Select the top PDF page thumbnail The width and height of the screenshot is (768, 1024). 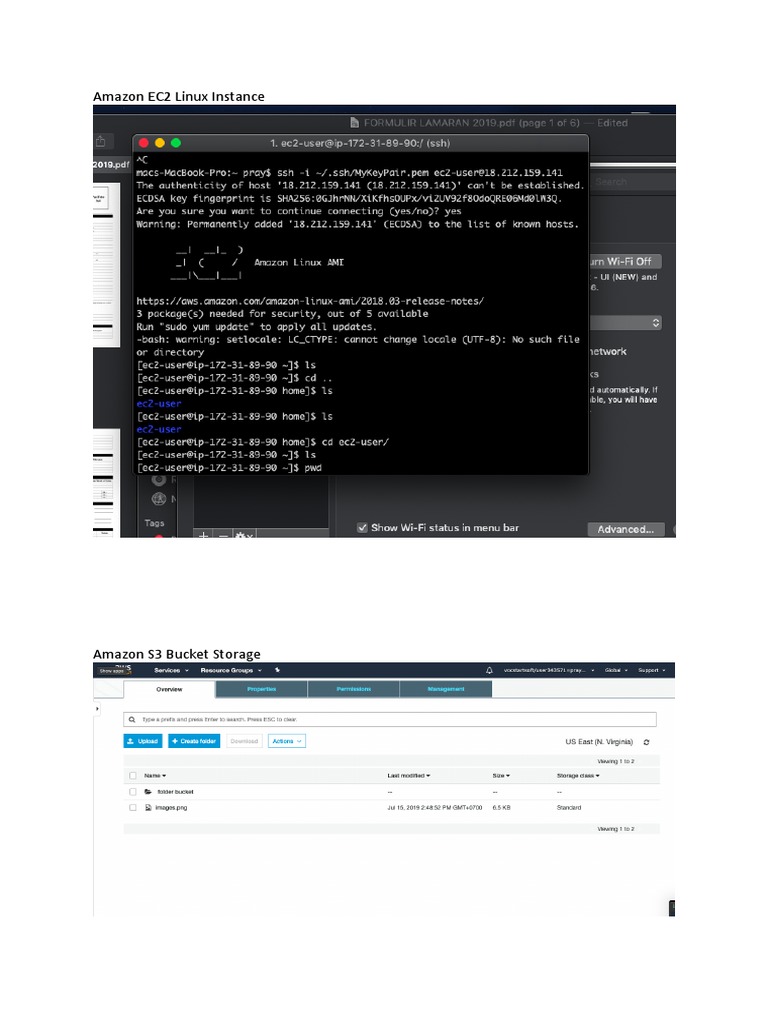point(106,265)
